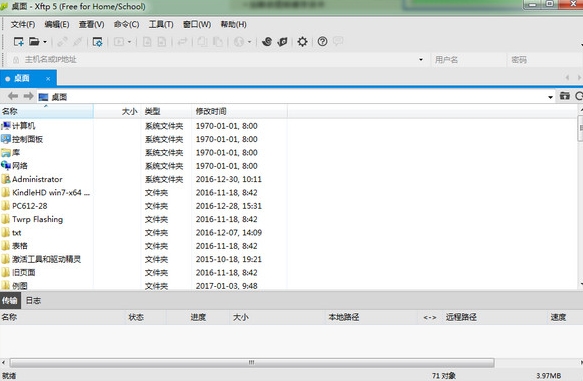The image size is (583, 381).
Task: Expand the globe encoding dropdown arrow
Action: click(249, 42)
